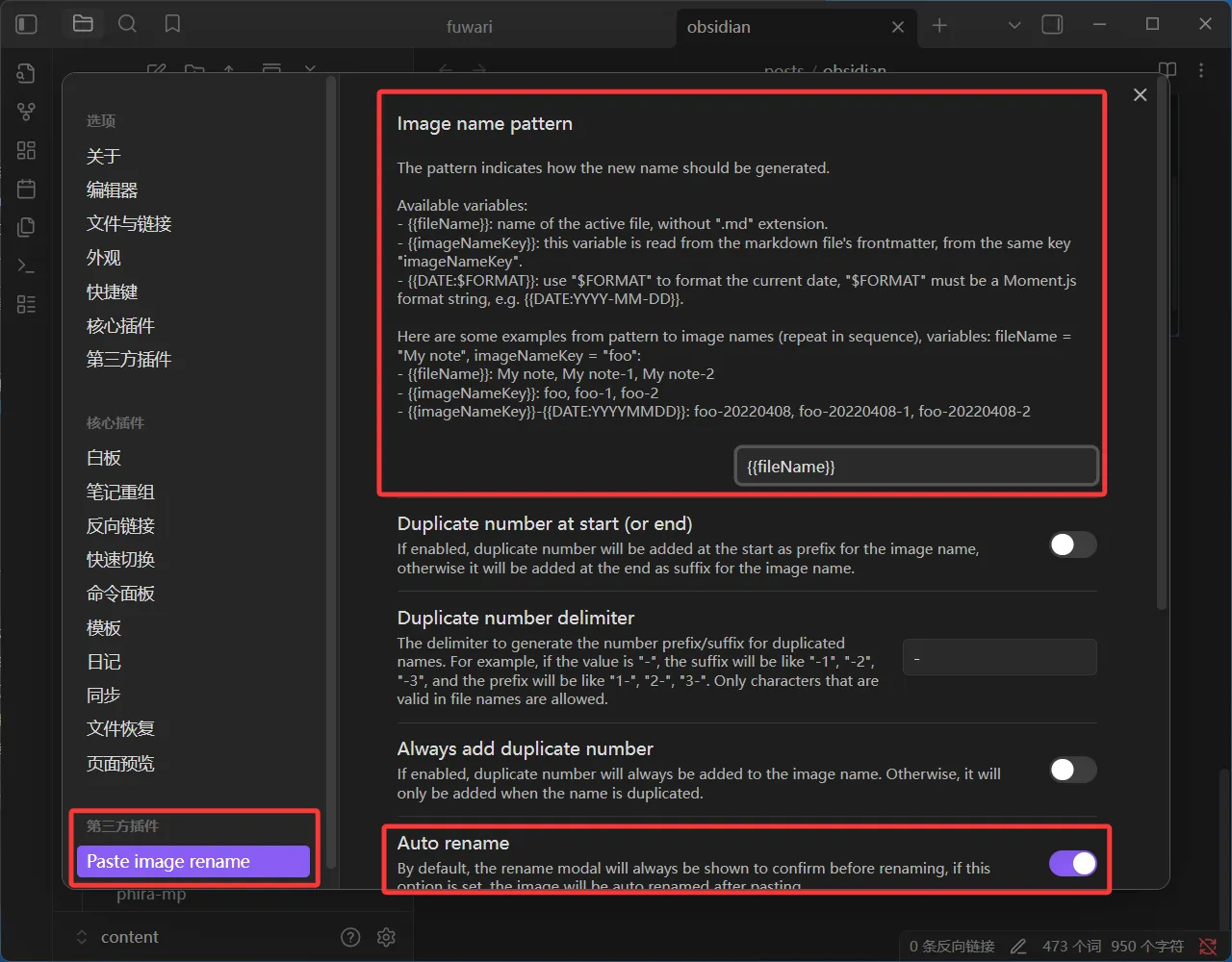The width and height of the screenshot is (1232, 962).
Task: Click the help question mark icon
Action: click(x=350, y=937)
